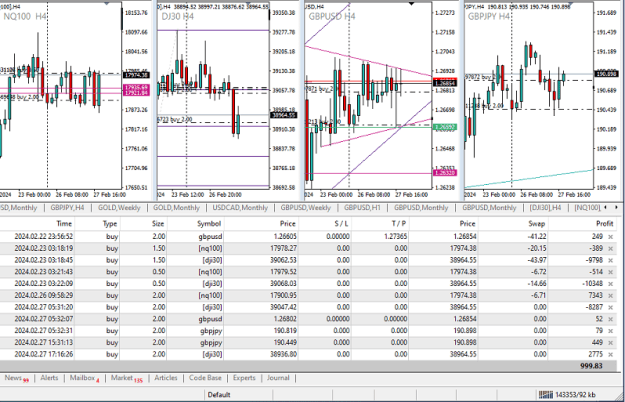Click the 38964.55 current price label on DJ30

tap(283, 115)
